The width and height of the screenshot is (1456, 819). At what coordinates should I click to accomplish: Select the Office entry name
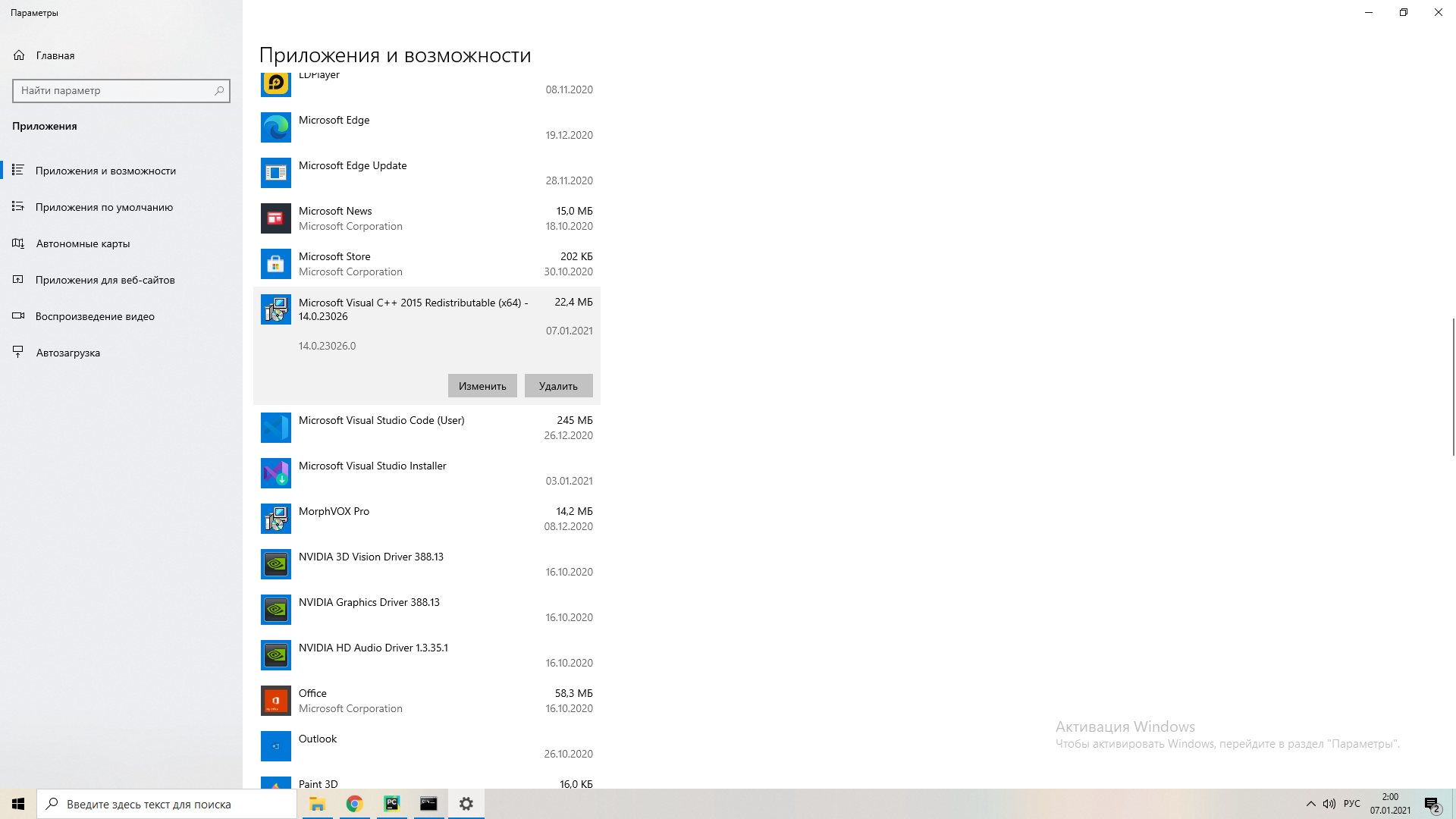[x=312, y=693]
